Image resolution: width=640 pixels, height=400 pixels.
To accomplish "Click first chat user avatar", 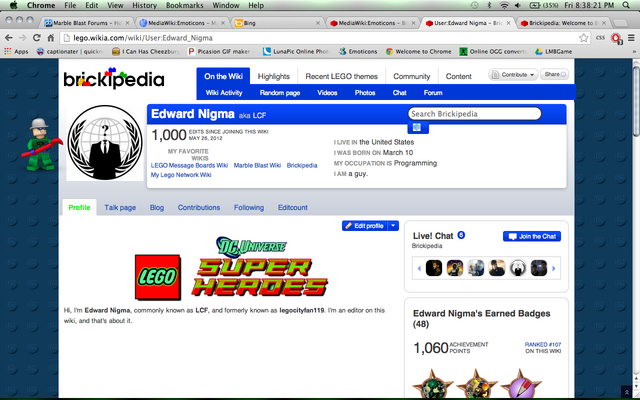I will point(434,268).
